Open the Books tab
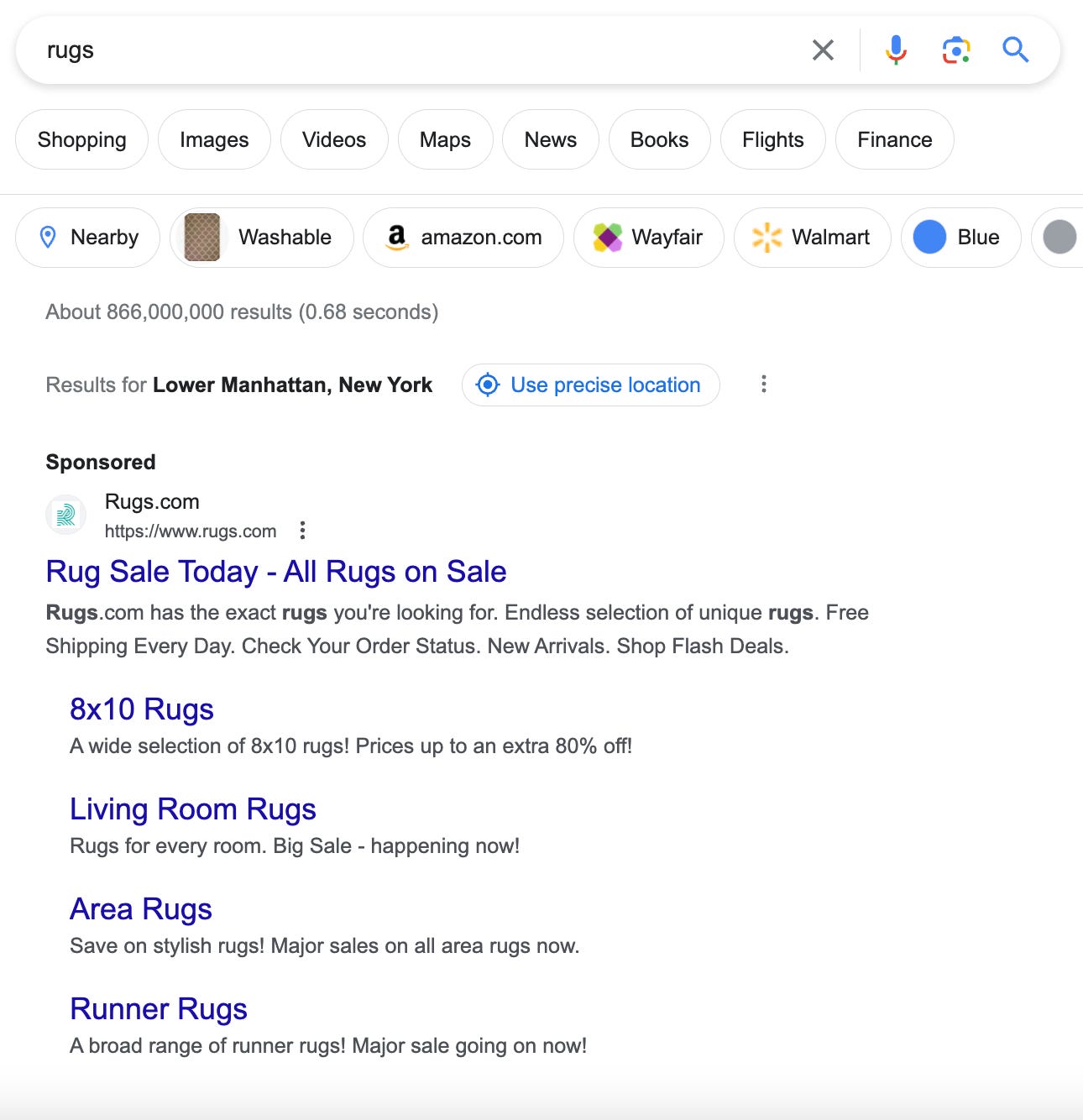 (x=660, y=139)
